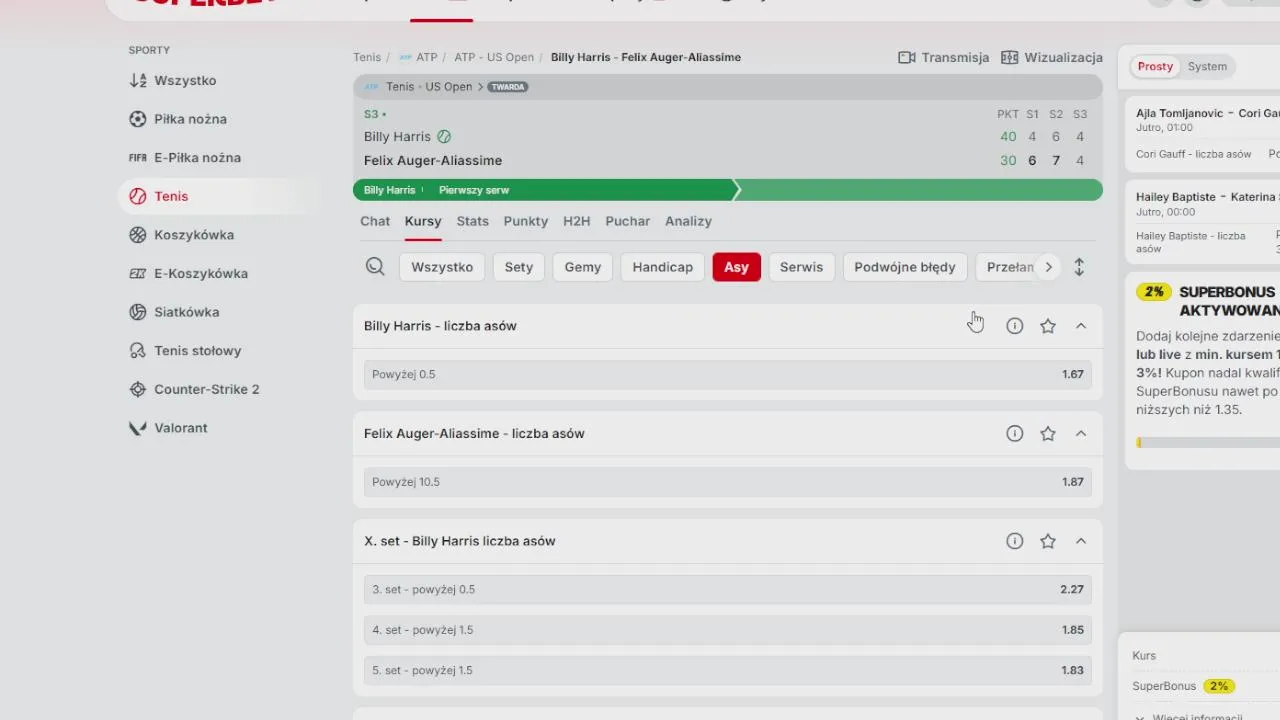The image size is (1280, 720).
Task: Open Wizualizacja match view
Action: tap(1051, 58)
